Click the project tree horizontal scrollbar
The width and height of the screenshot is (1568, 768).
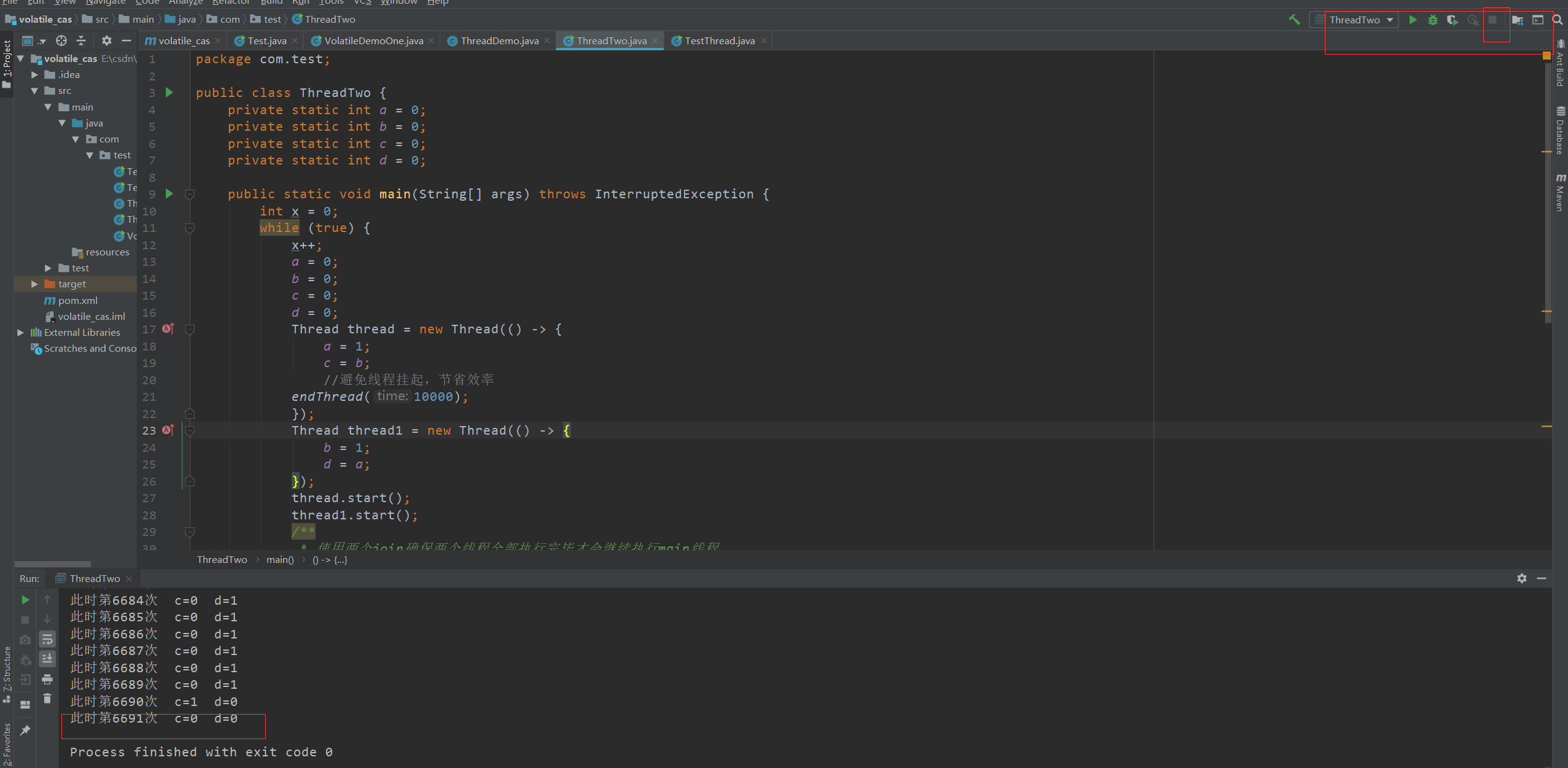point(53,564)
